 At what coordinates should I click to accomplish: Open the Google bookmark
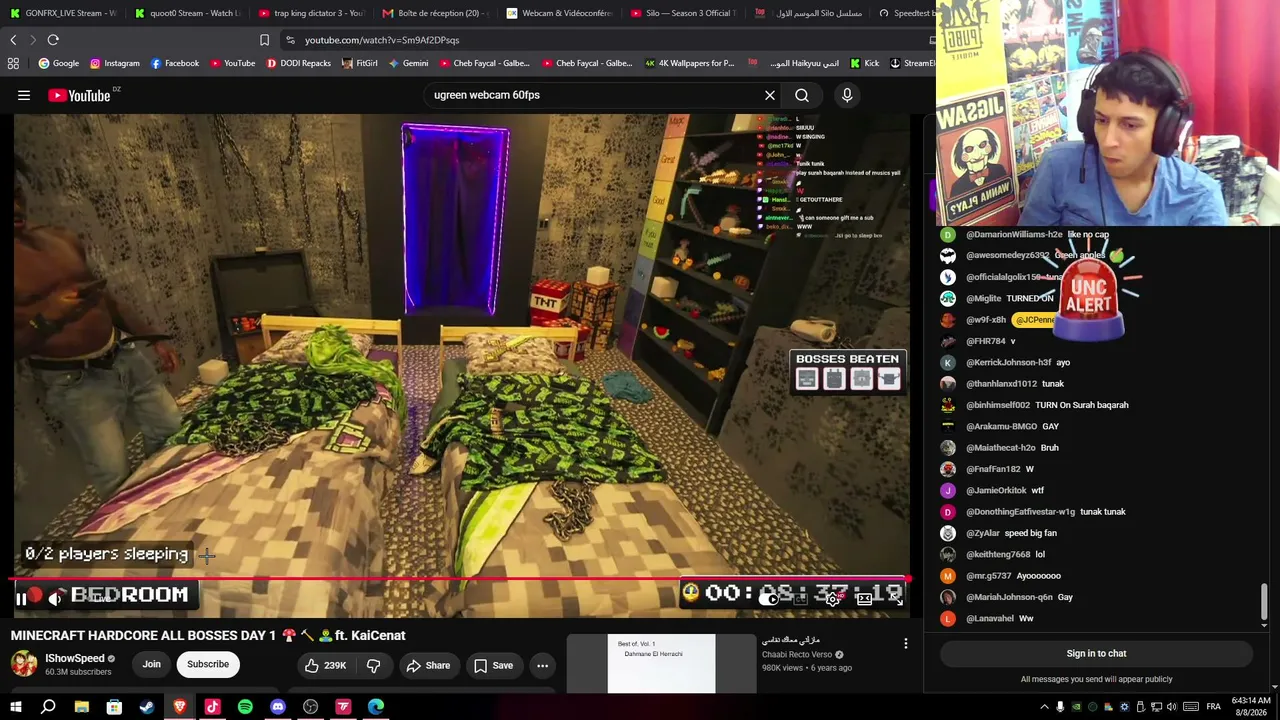(x=58, y=63)
